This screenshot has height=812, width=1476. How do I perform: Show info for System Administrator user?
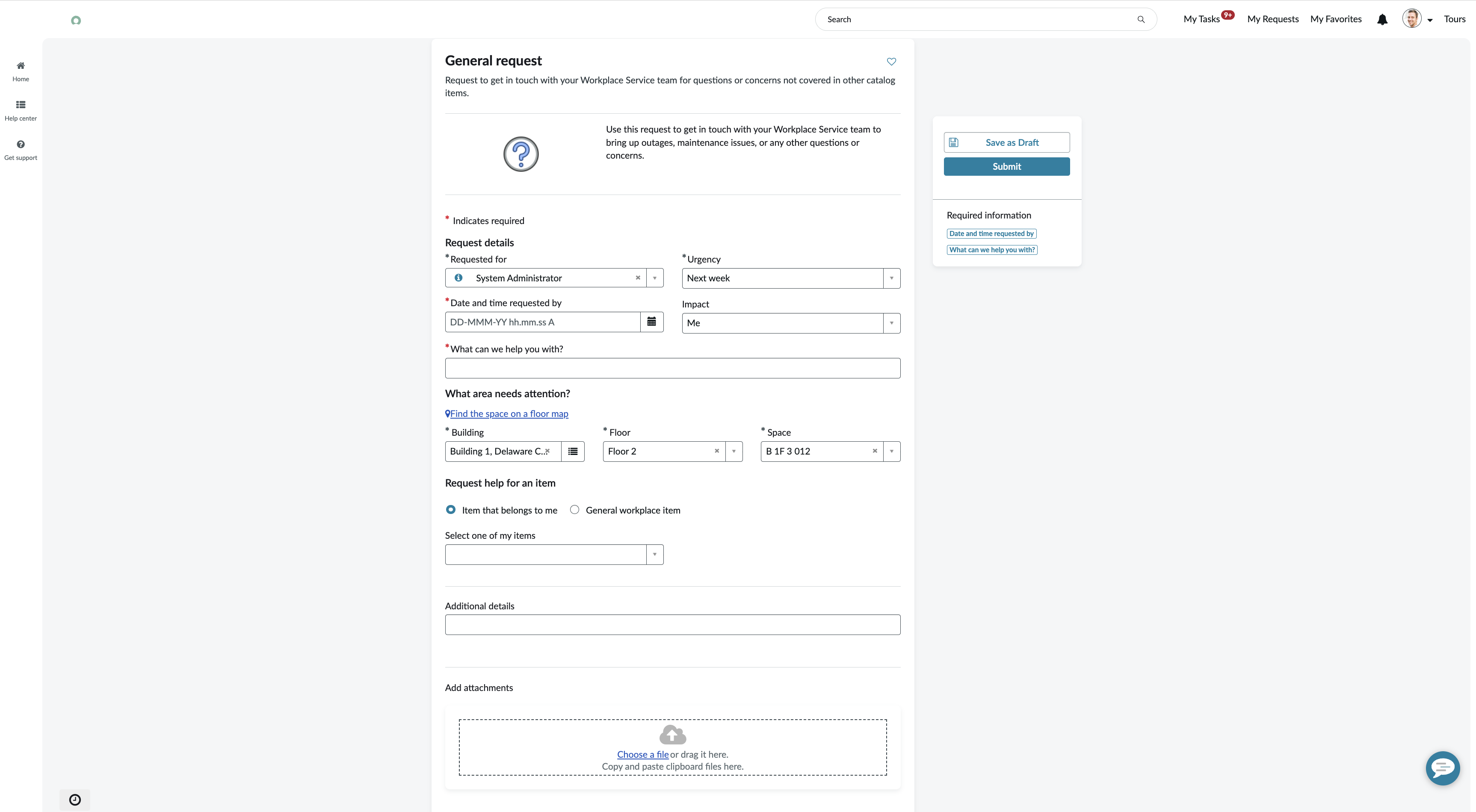point(458,278)
